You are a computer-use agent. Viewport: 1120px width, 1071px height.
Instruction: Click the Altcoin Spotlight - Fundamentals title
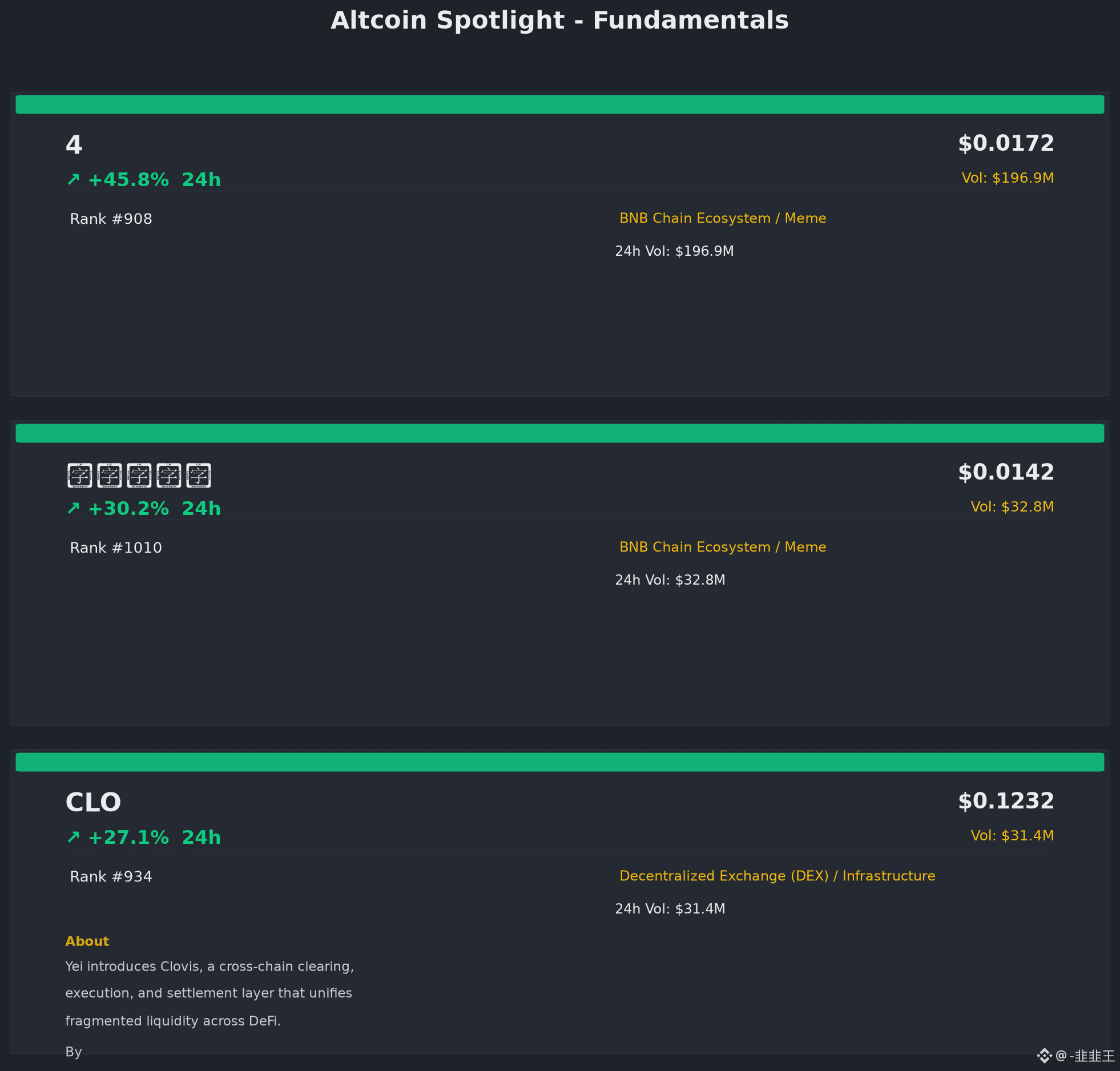[559, 21]
